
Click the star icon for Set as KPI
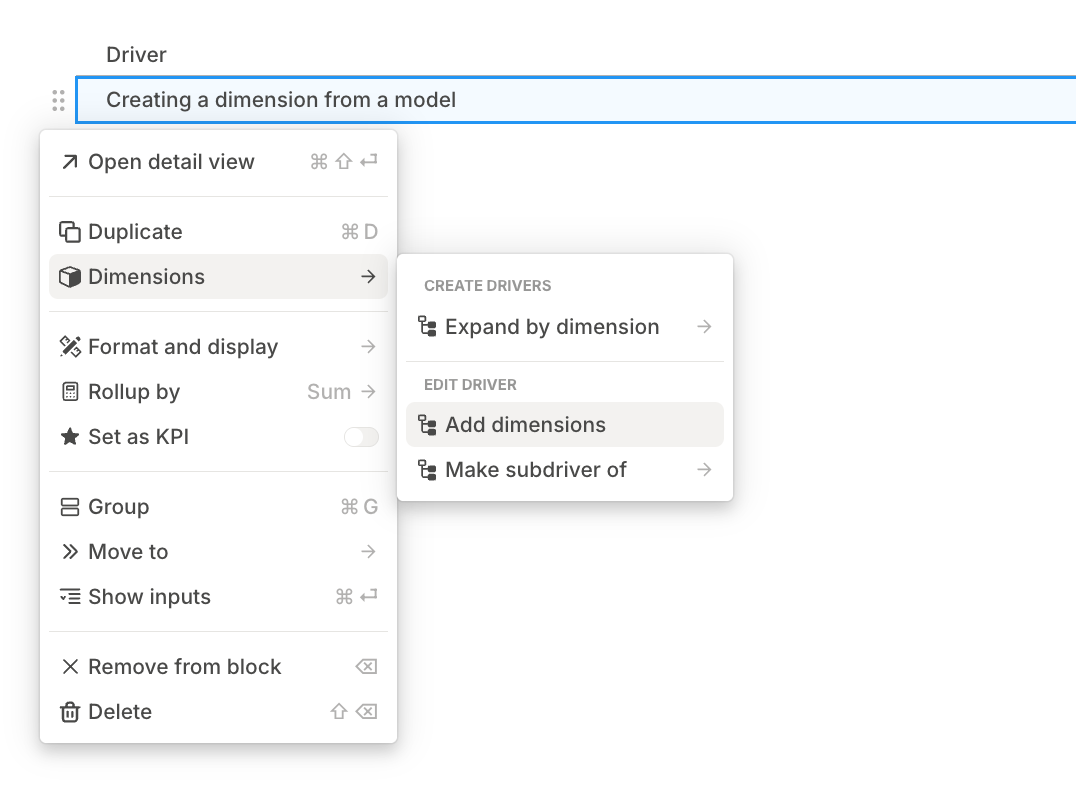69,436
